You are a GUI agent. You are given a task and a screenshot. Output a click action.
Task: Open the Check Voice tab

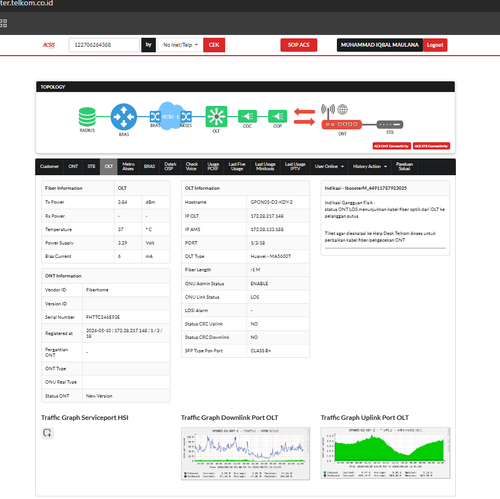[191, 166]
